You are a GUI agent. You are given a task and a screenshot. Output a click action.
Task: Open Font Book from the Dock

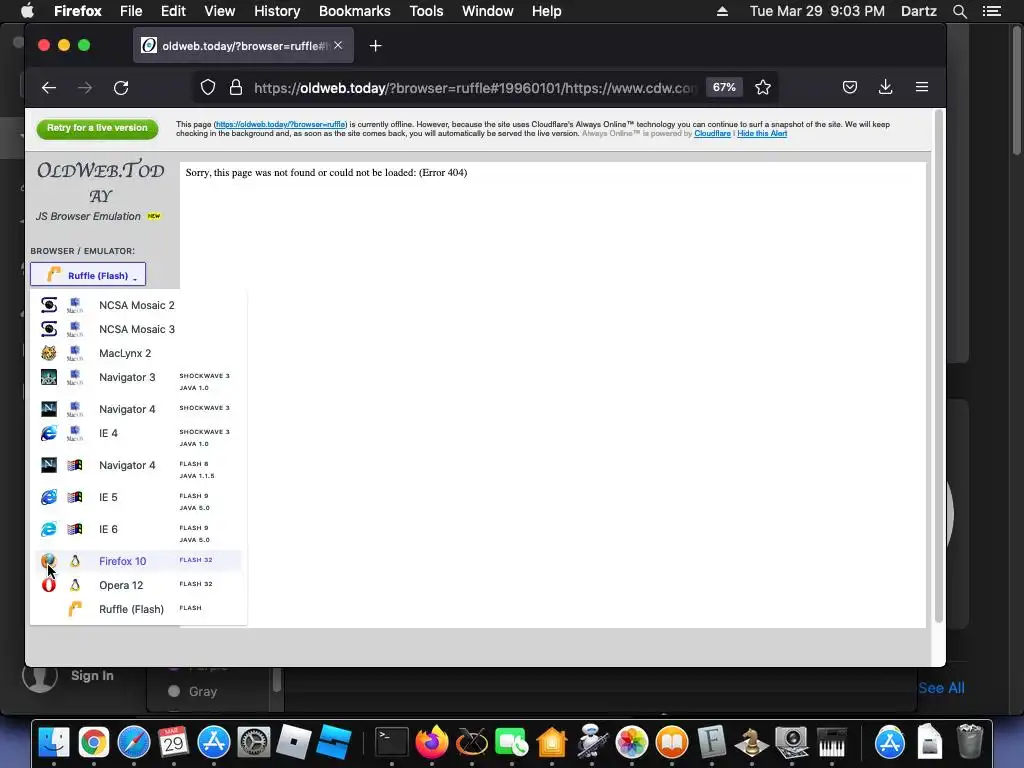(712, 742)
